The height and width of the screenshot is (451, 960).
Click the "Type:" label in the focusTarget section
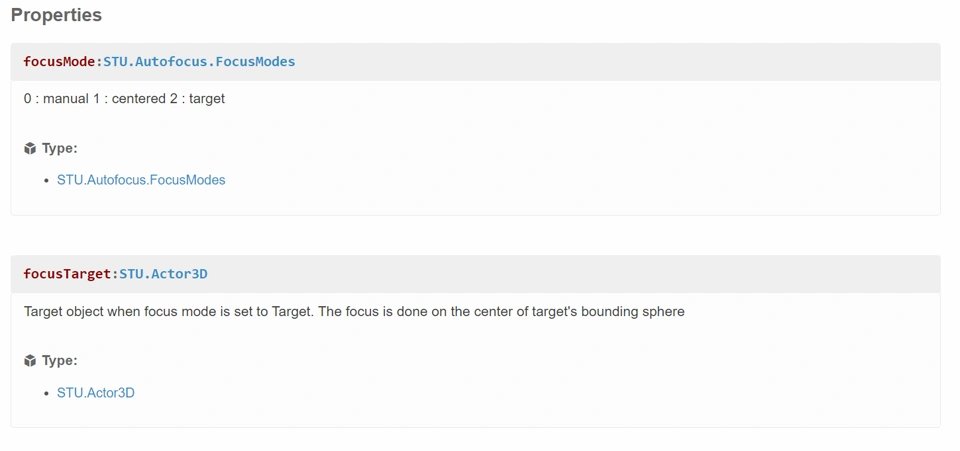pyautogui.click(x=59, y=361)
